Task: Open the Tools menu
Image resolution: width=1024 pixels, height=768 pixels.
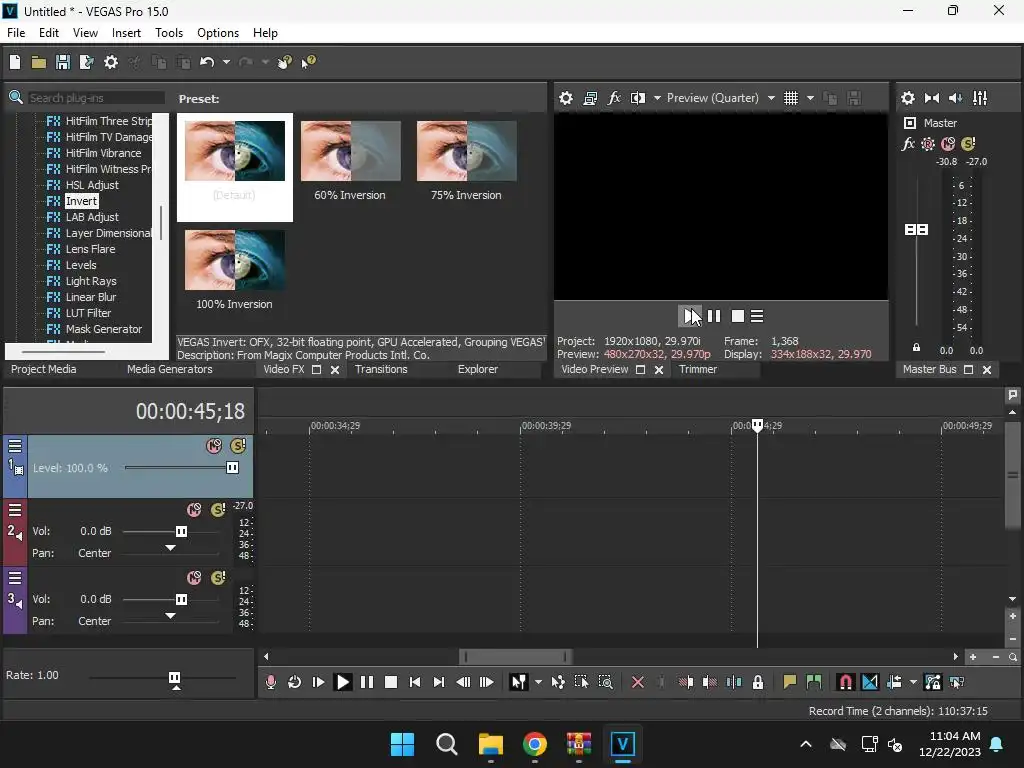Action: (169, 33)
